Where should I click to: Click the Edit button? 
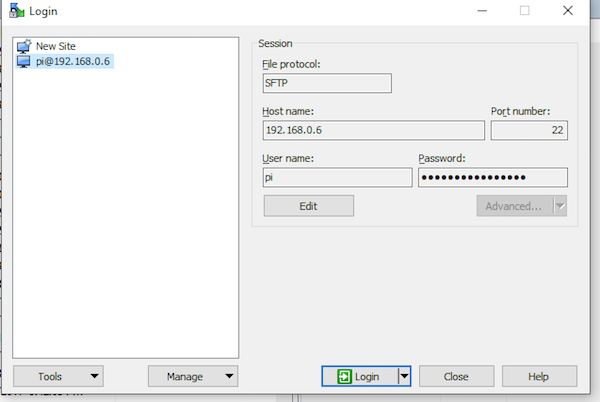click(x=308, y=206)
